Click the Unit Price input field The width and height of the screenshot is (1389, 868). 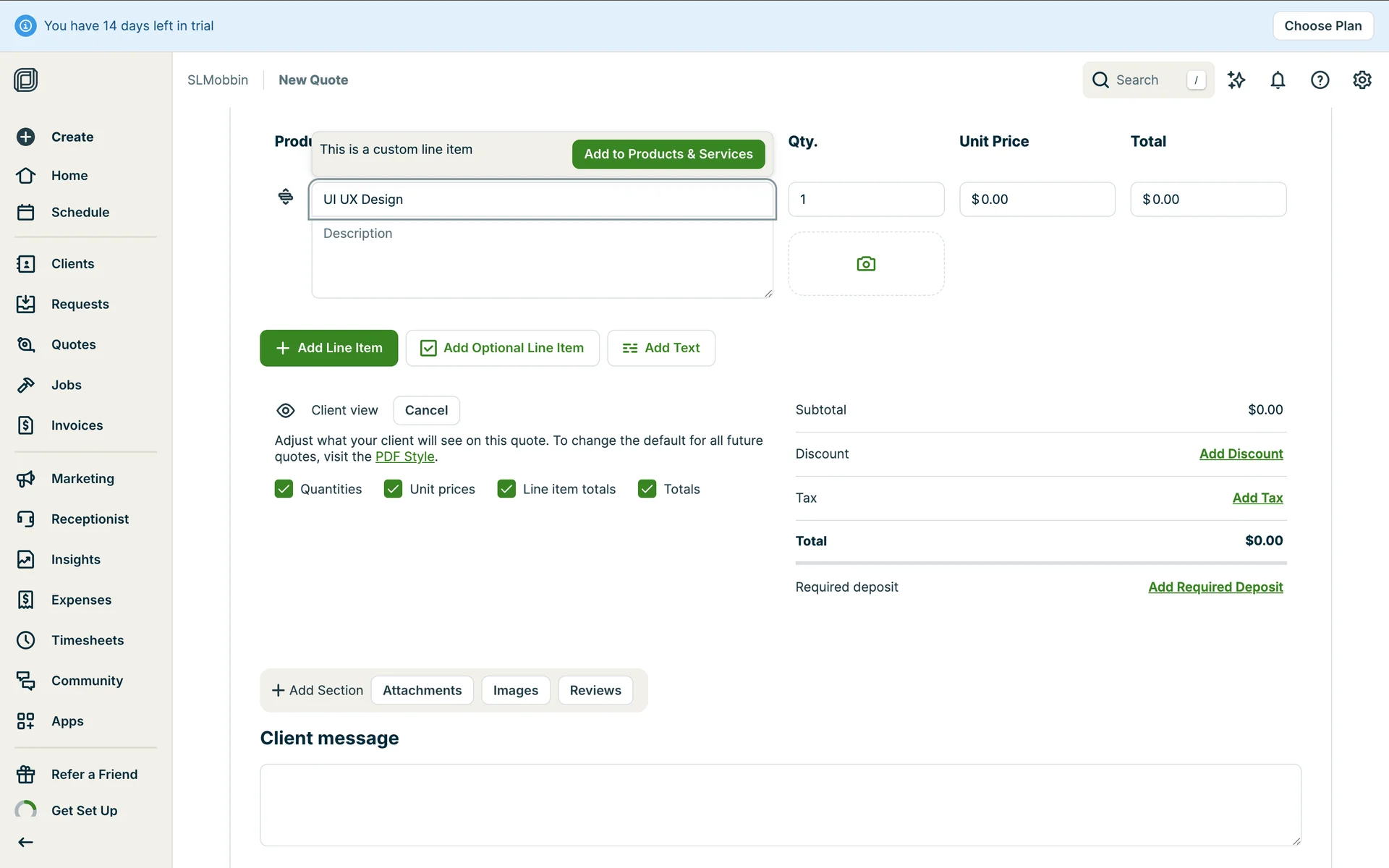pos(1037,199)
